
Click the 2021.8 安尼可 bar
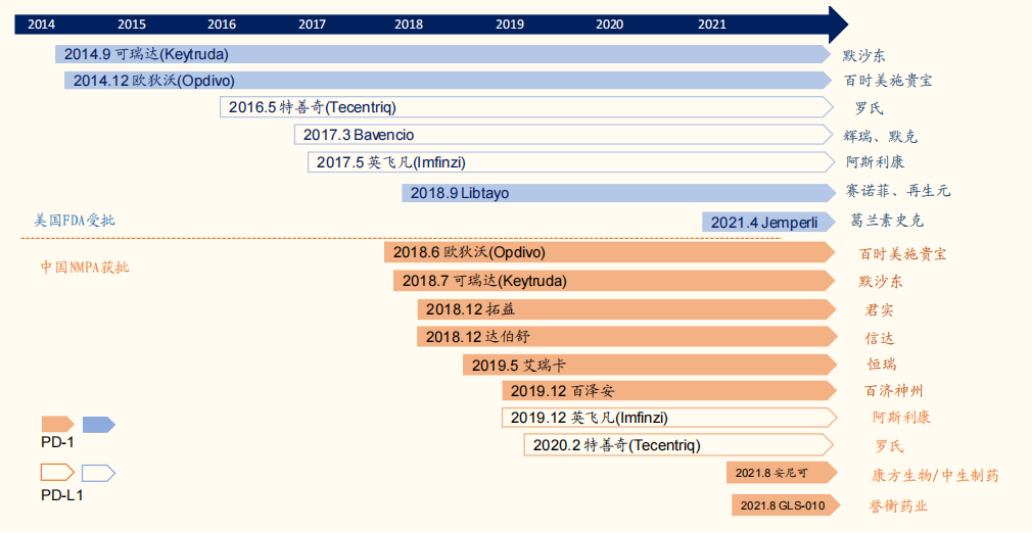tap(782, 472)
